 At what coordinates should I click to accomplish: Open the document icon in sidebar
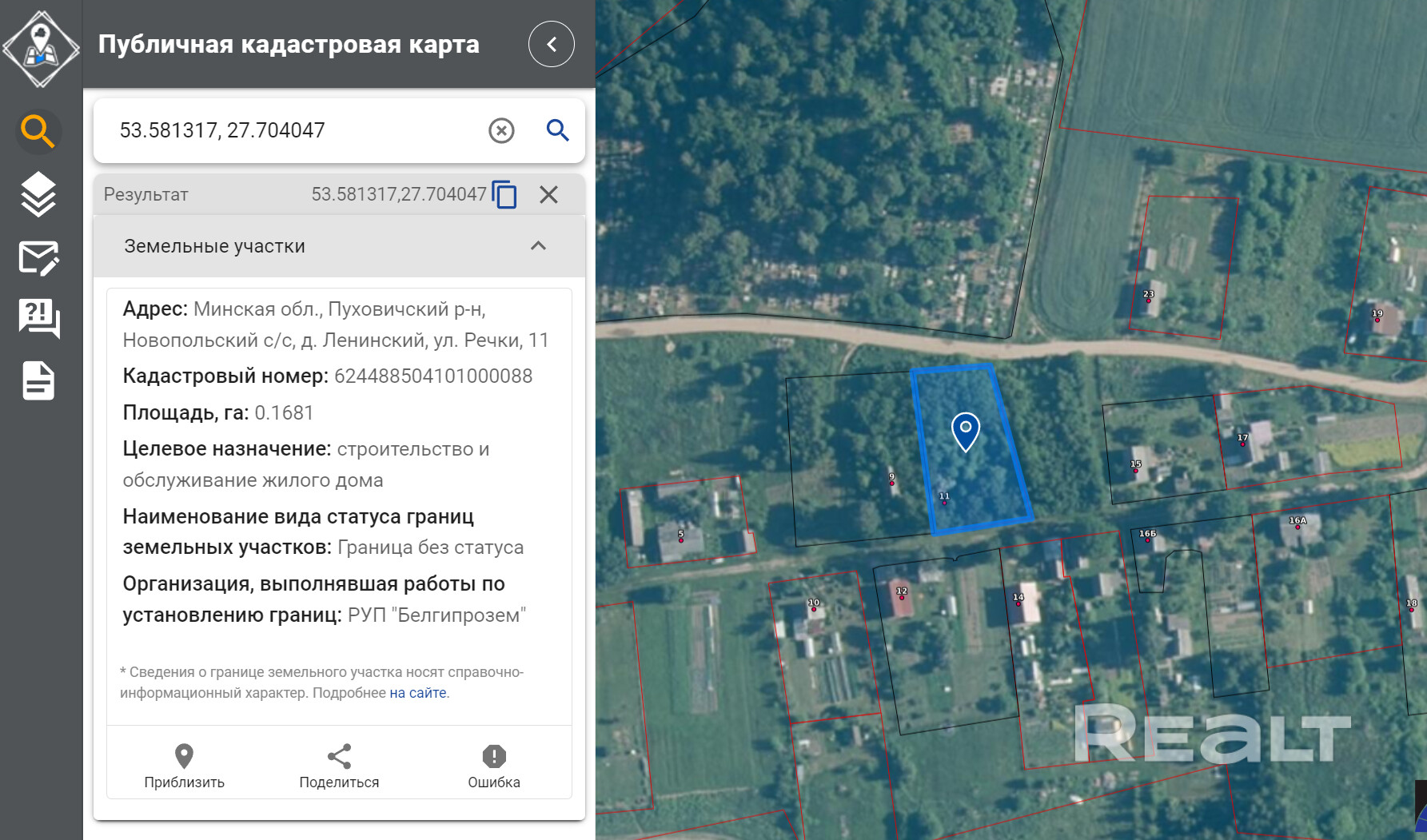pyautogui.click(x=38, y=380)
